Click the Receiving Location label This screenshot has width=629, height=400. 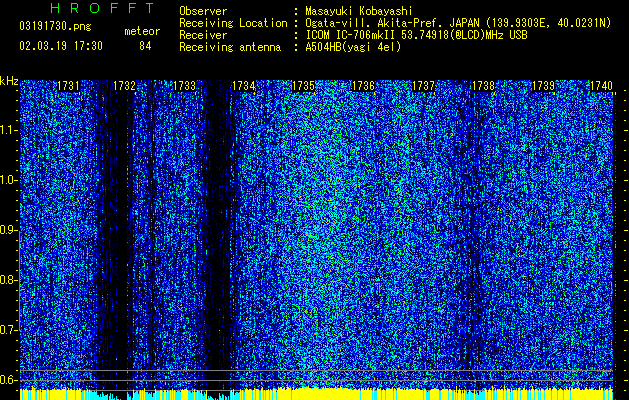click(233, 23)
